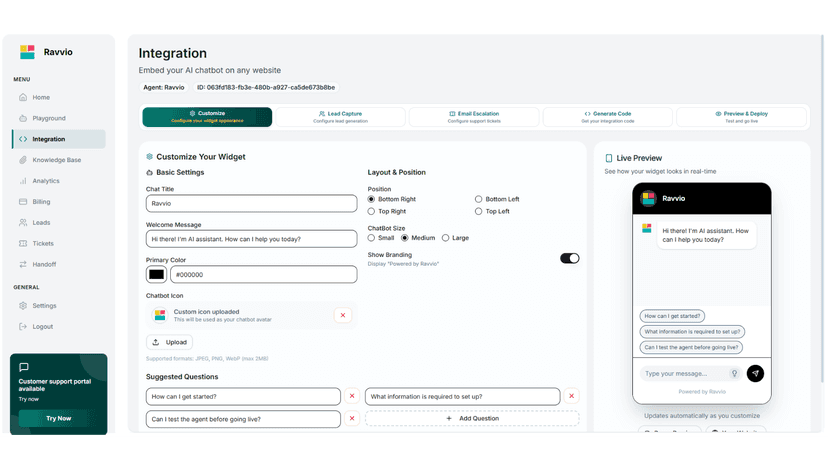
Task: Remove the uploaded custom chatbot icon
Action: [x=343, y=315]
